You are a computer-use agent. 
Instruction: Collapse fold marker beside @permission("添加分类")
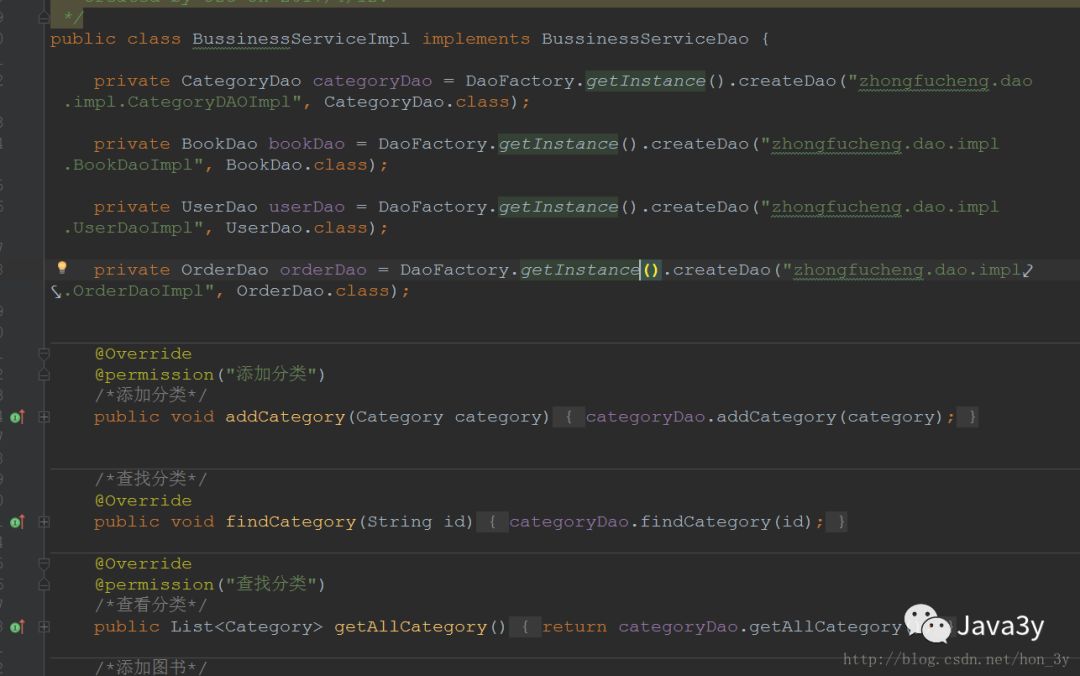[43, 375]
